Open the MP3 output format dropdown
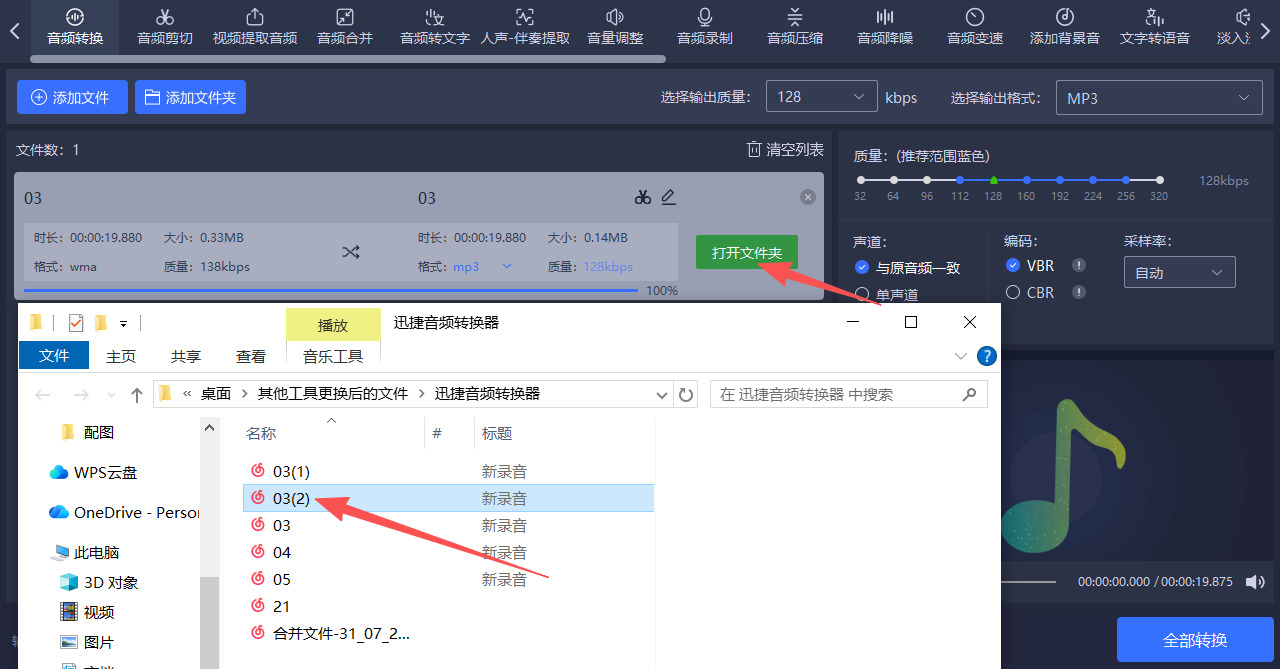The height and width of the screenshot is (669, 1280). click(1158, 98)
